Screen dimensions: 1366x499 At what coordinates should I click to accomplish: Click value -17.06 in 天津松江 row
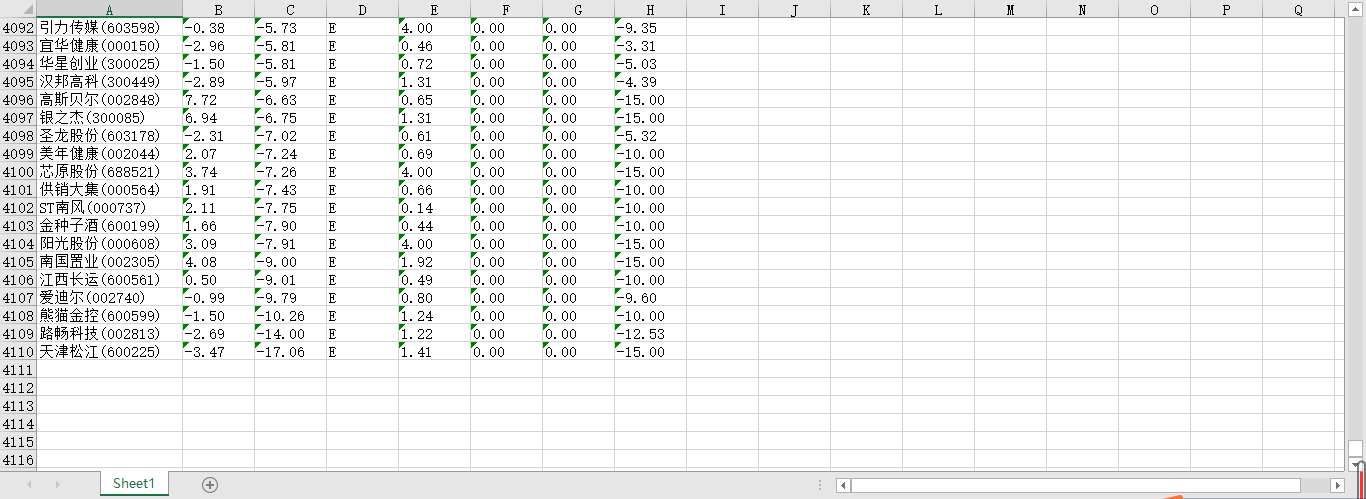tap(290, 352)
